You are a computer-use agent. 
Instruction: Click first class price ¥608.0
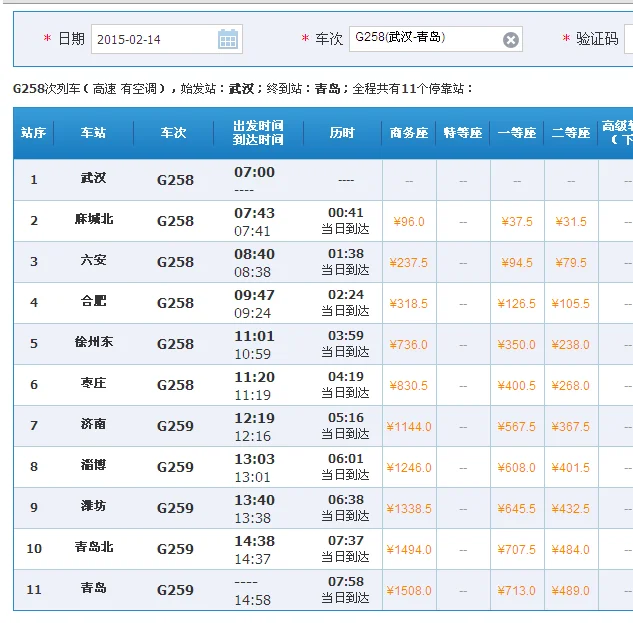517,468
